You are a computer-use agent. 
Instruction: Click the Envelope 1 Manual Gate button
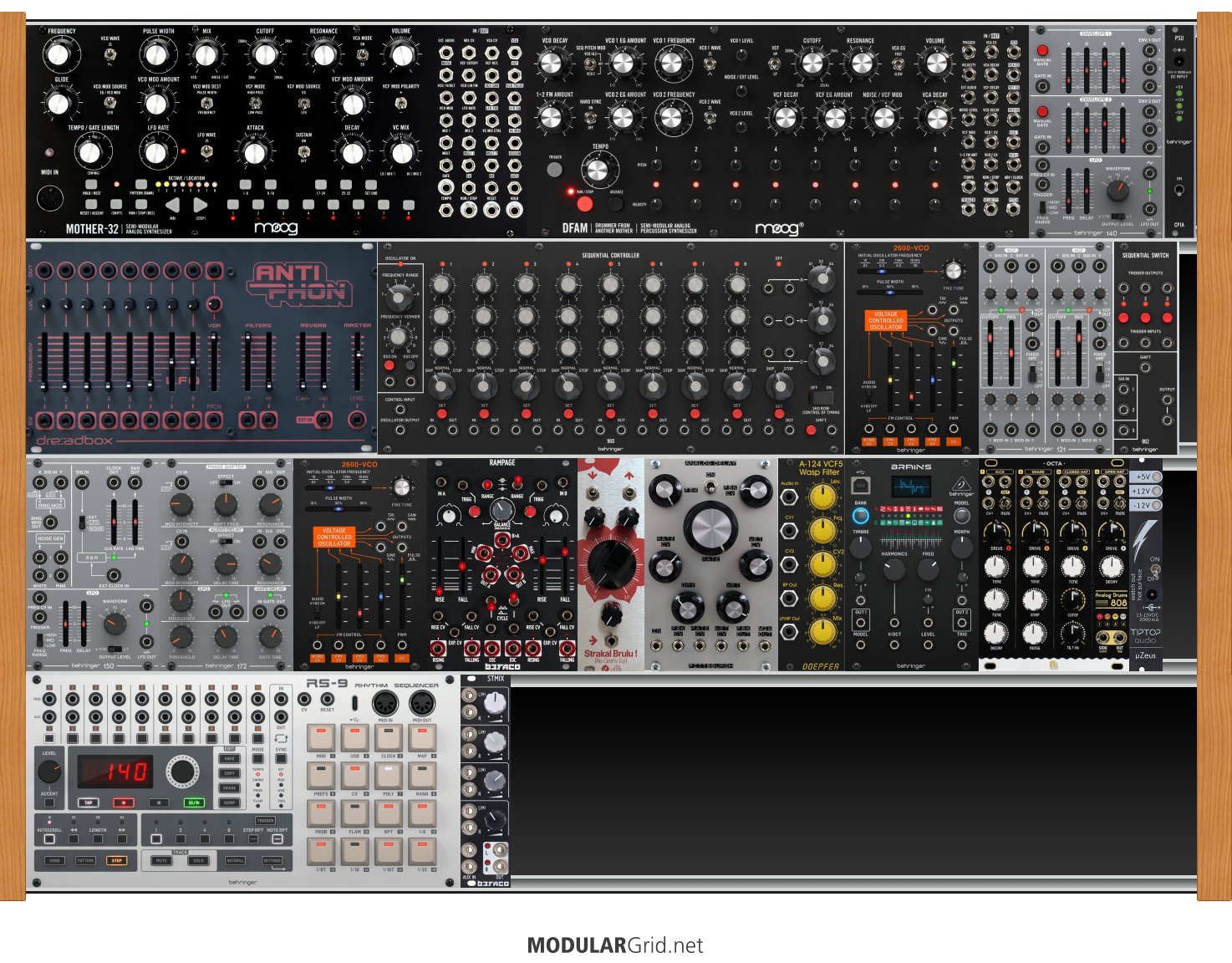[1042, 50]
